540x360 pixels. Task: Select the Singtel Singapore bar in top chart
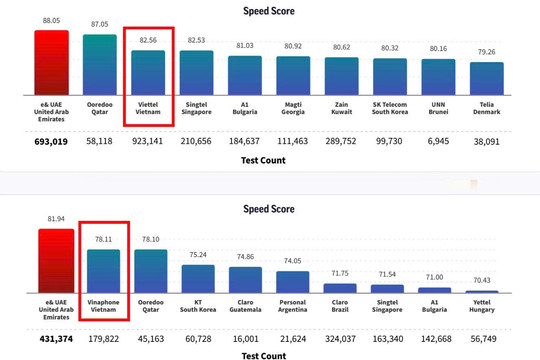coord(196,73)
